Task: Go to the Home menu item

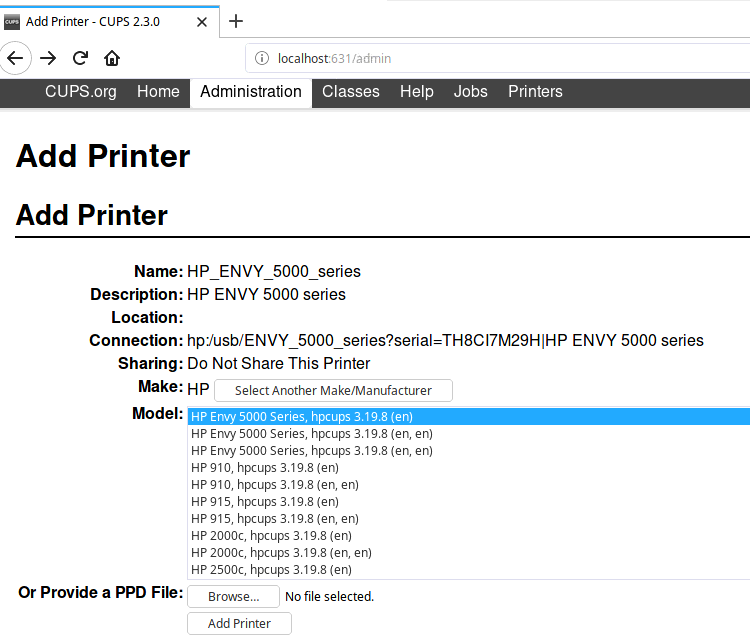Action: tap(158, 92)
